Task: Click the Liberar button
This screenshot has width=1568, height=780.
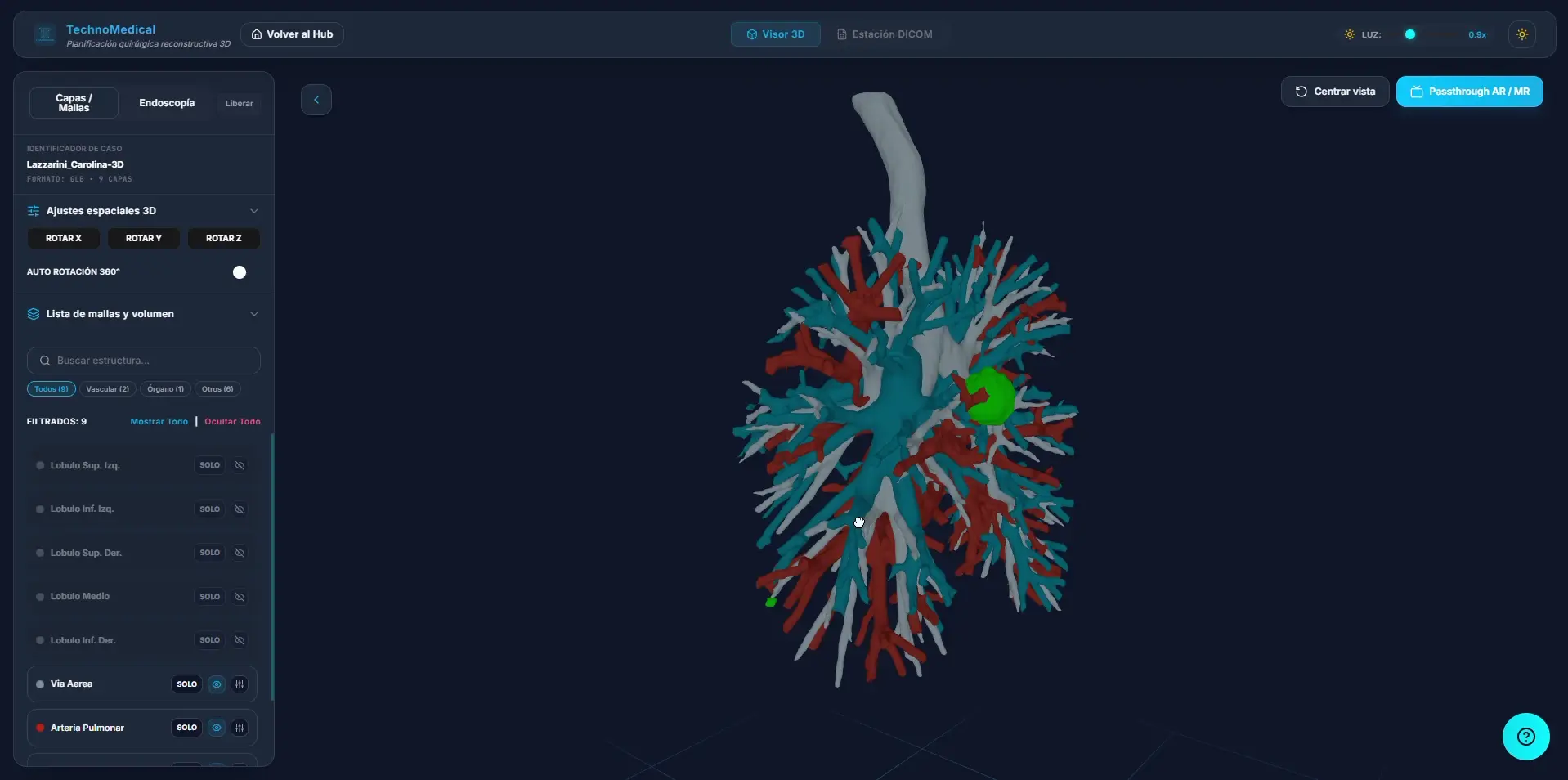Action: tap(240, 104)
